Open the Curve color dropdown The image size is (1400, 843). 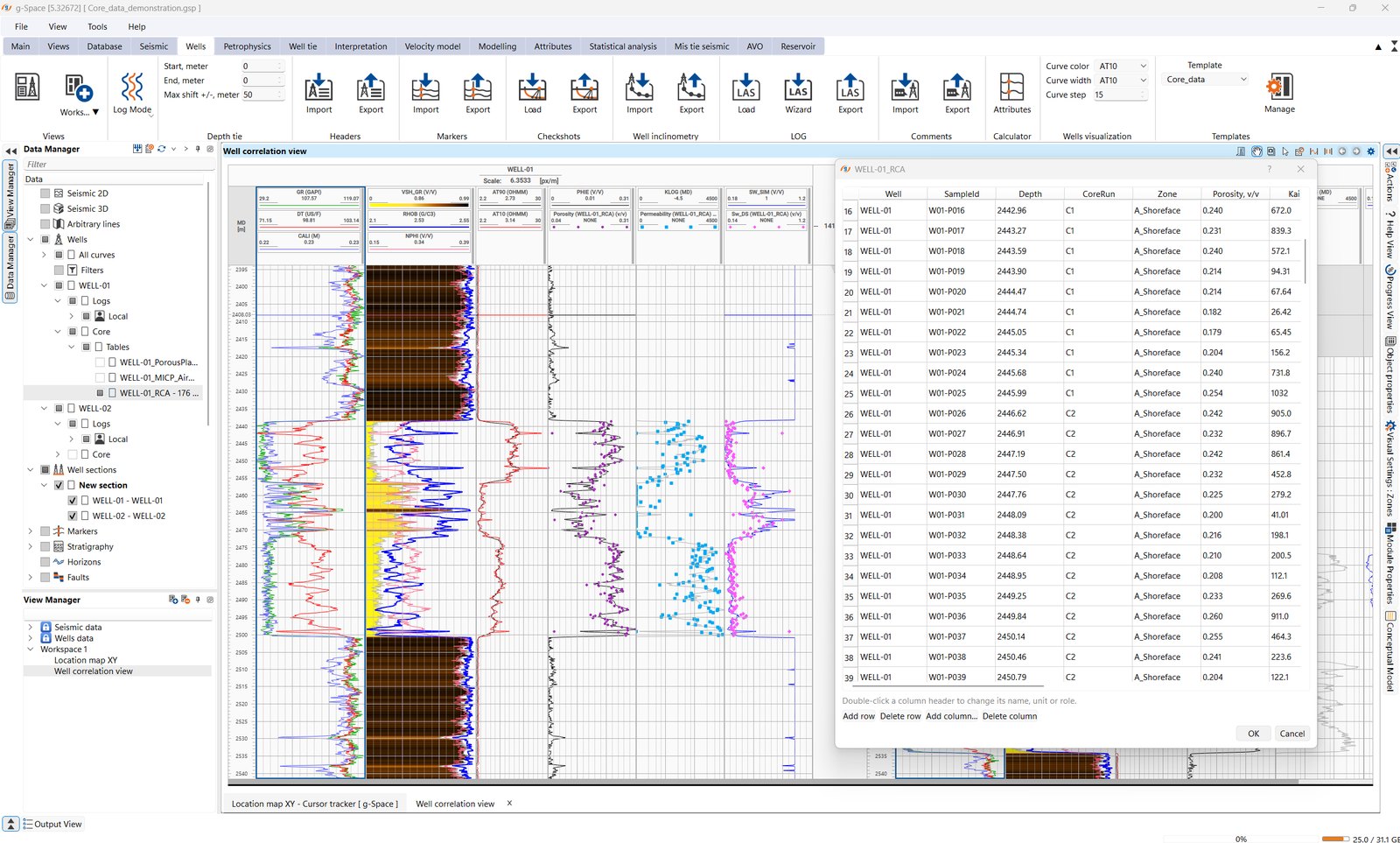pyautogui.click(x=1123, y=66)
